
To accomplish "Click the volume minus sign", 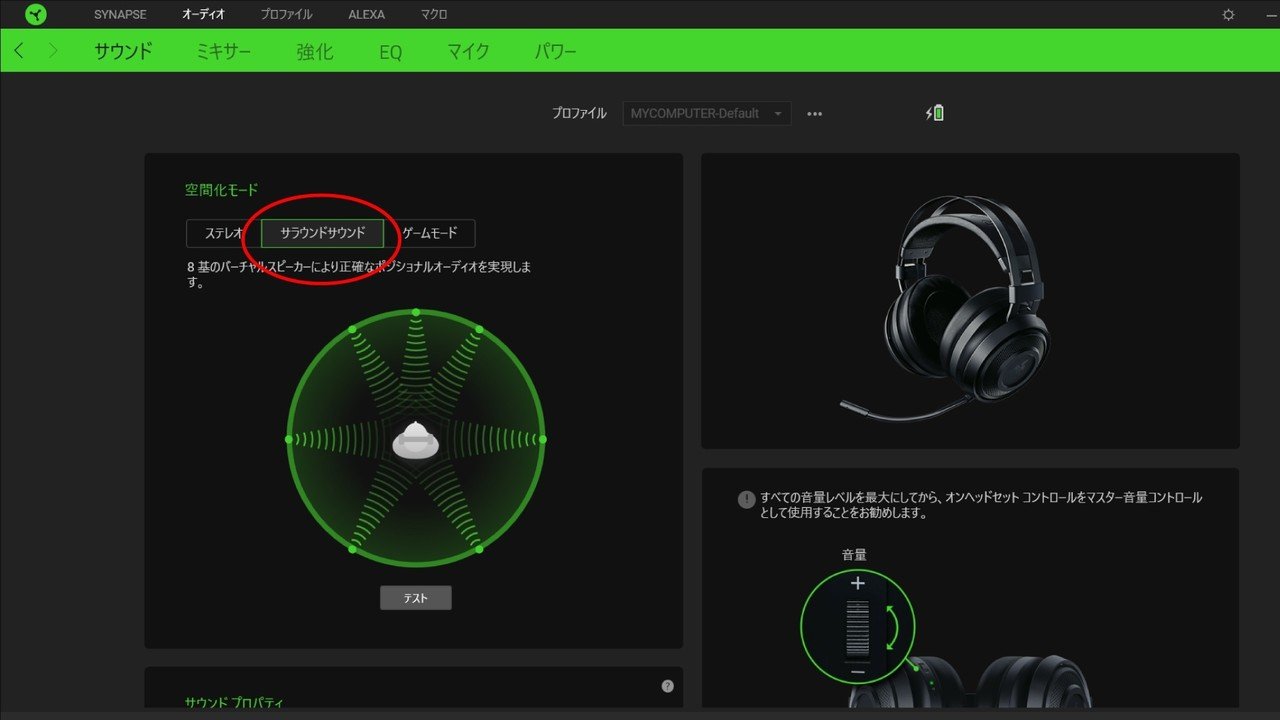I will 857,672.
